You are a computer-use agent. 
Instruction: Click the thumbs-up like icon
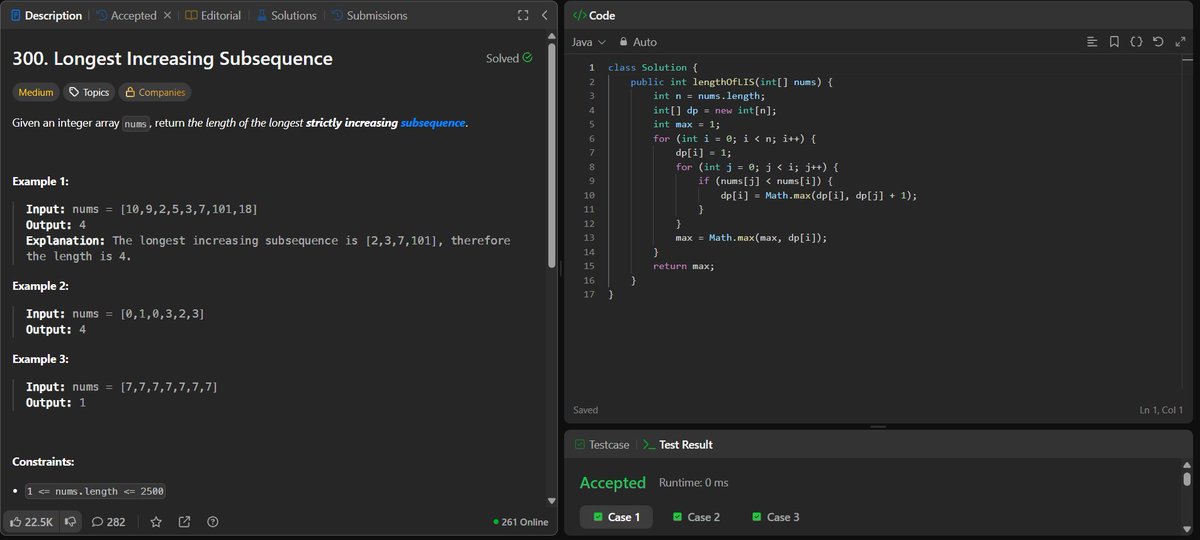(17, 521)
